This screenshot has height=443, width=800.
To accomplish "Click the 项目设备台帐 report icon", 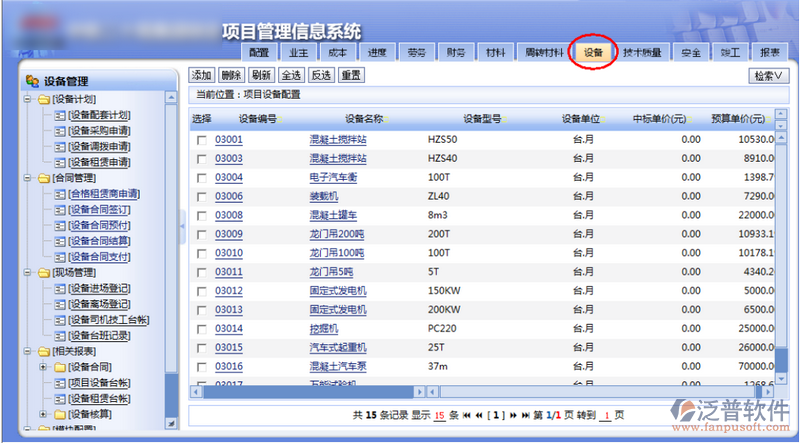I will (59, 382).
